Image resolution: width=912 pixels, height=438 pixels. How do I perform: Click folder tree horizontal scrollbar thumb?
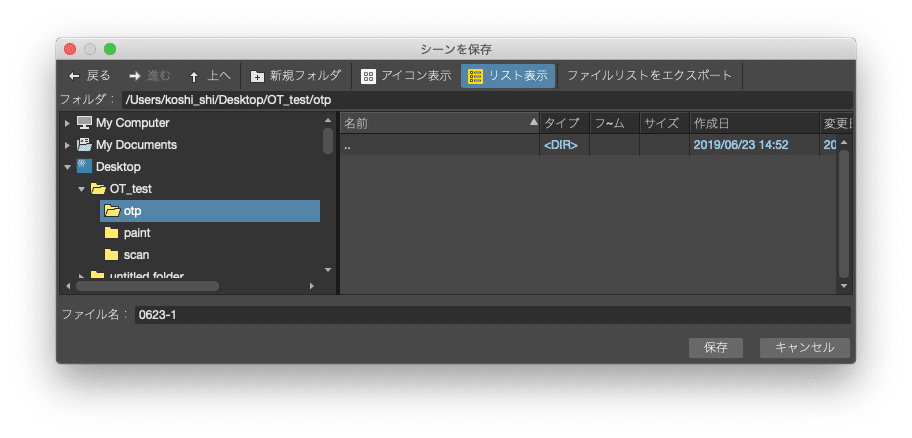(x=148, y=286)
